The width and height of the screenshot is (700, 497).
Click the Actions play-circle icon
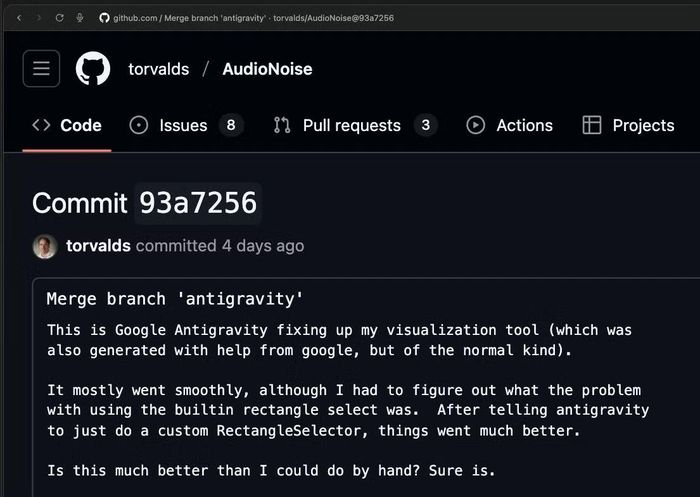pyautogui.click(x=475, y=125)
